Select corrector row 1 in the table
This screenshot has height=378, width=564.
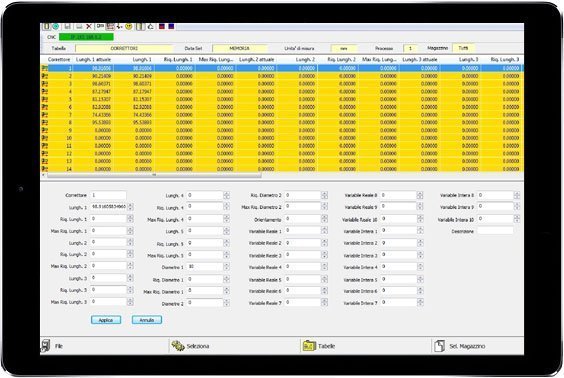(282, 68)
